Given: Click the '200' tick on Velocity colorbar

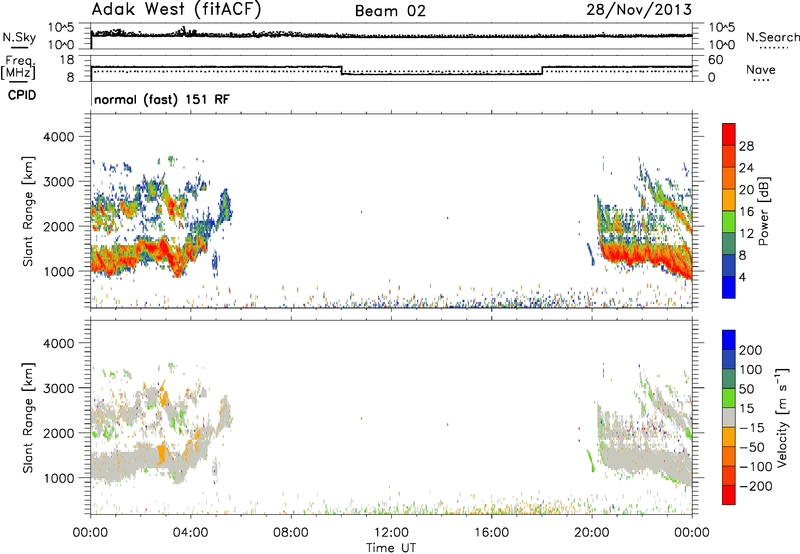Looking at the screenshot, I should tap(750, 350).
